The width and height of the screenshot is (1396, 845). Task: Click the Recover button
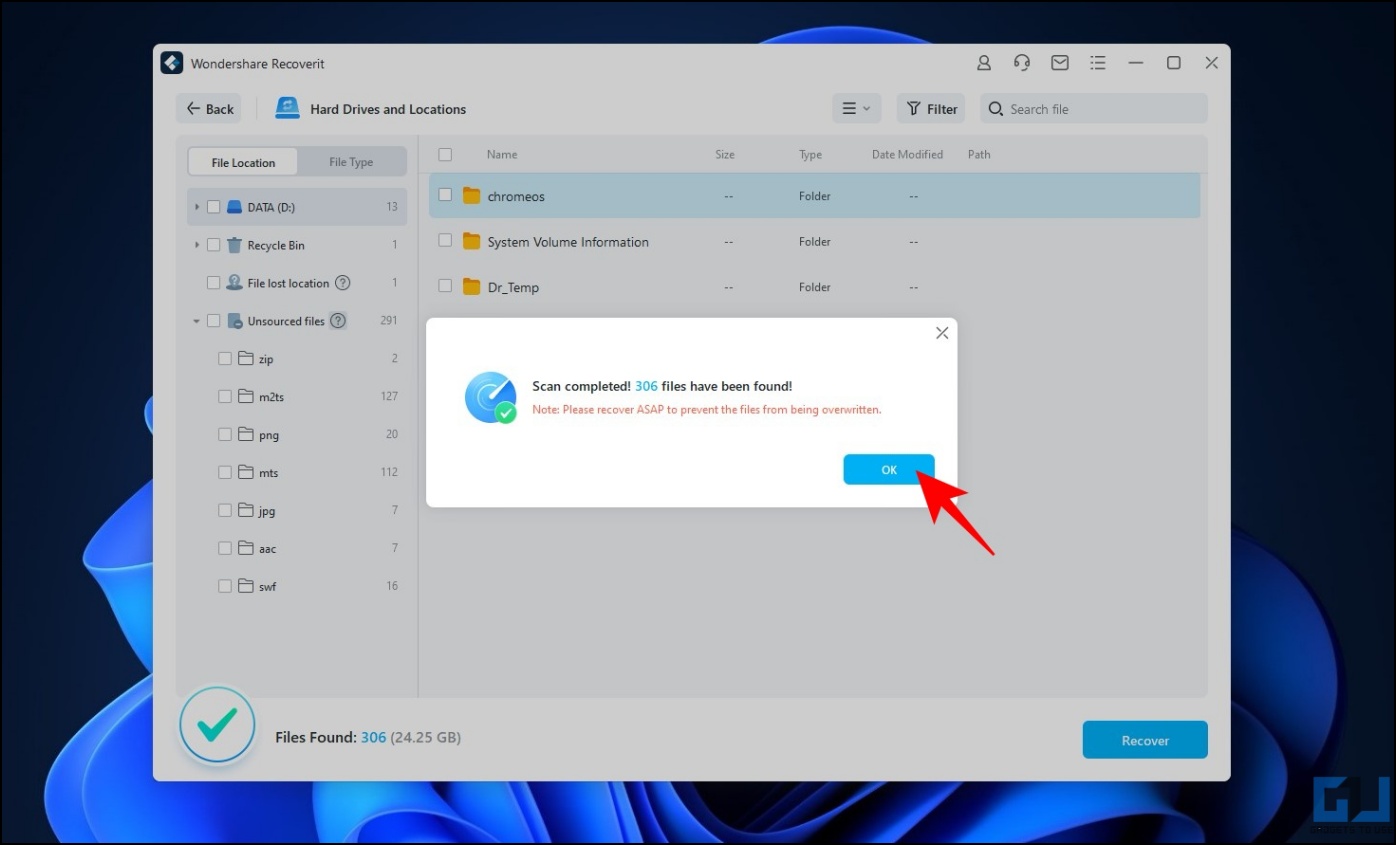[x=1145, y=740]
